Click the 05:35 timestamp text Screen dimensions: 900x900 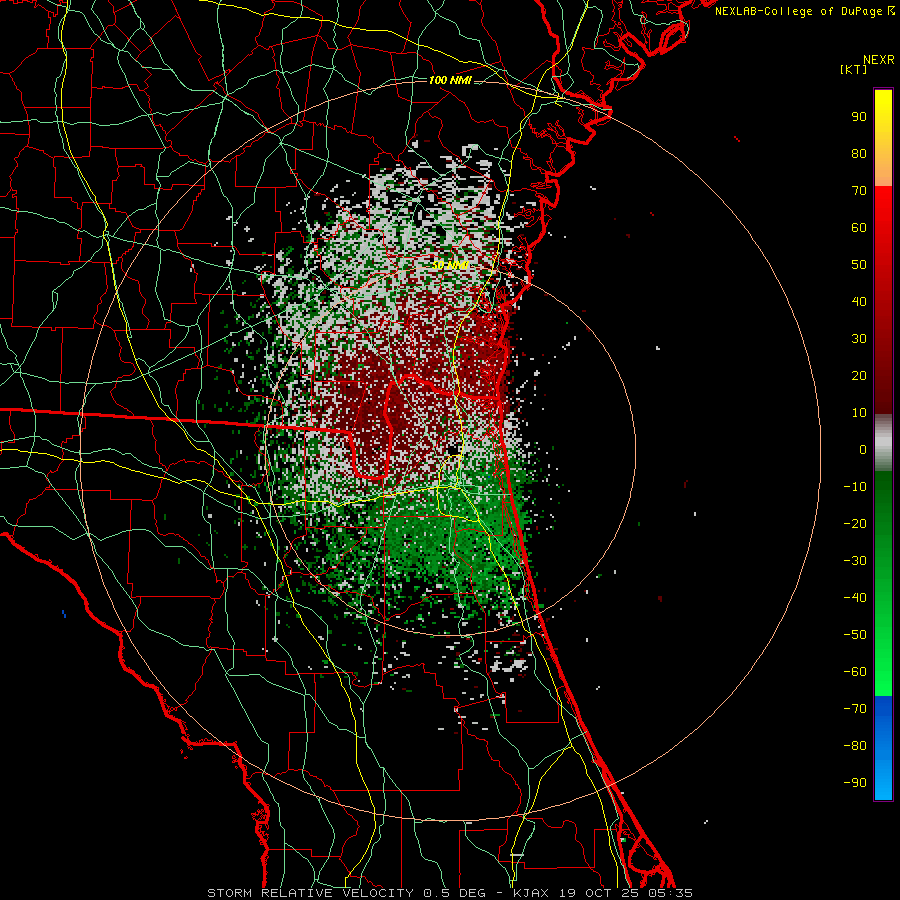click(x=671, y=893)
